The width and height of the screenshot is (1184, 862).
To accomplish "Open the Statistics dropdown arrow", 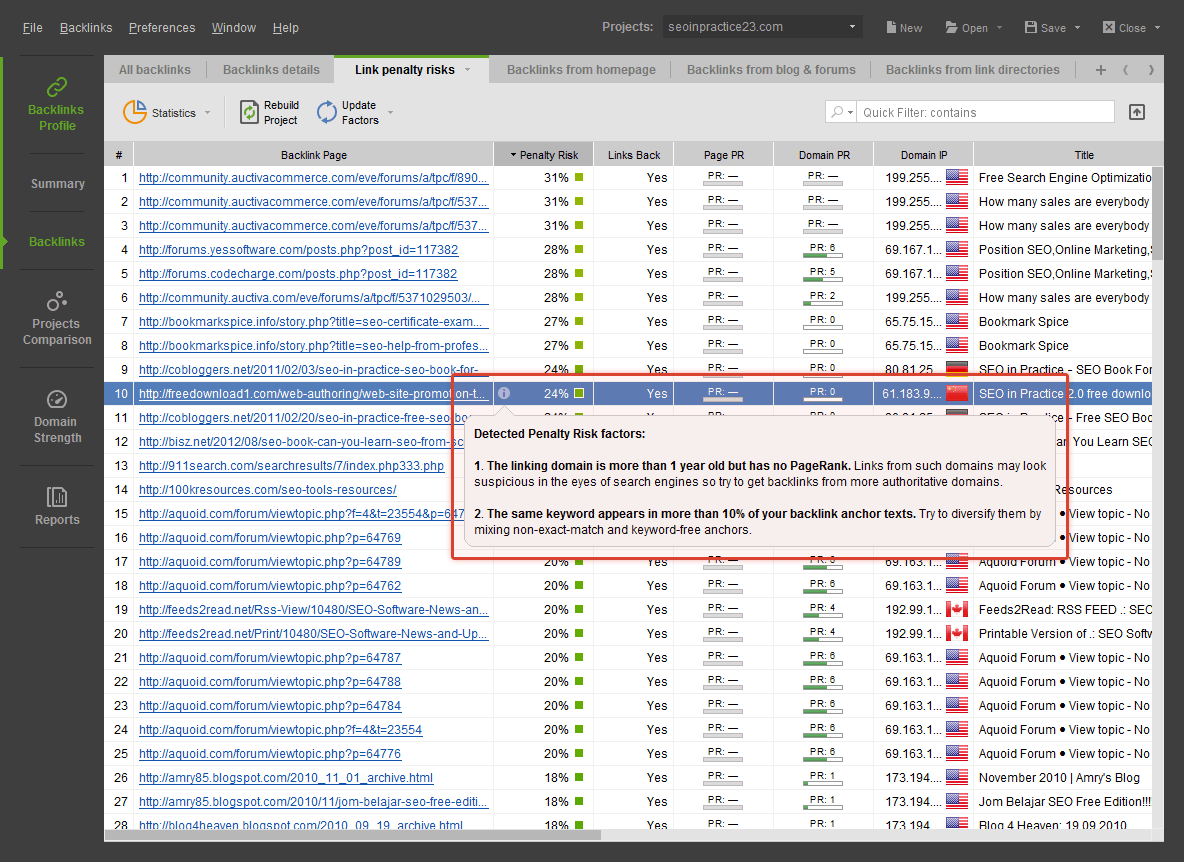I will (207, 113).
